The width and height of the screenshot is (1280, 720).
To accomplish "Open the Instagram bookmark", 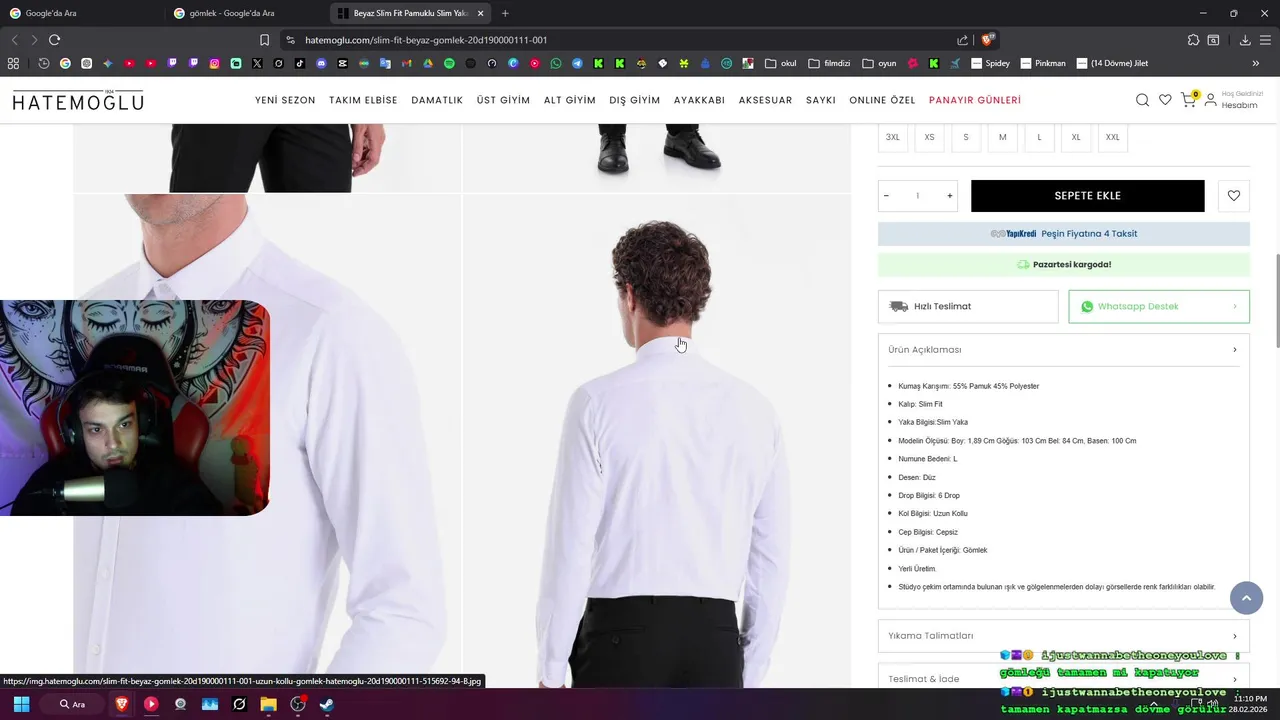I will pyautogui.click(x=214, y=63).
